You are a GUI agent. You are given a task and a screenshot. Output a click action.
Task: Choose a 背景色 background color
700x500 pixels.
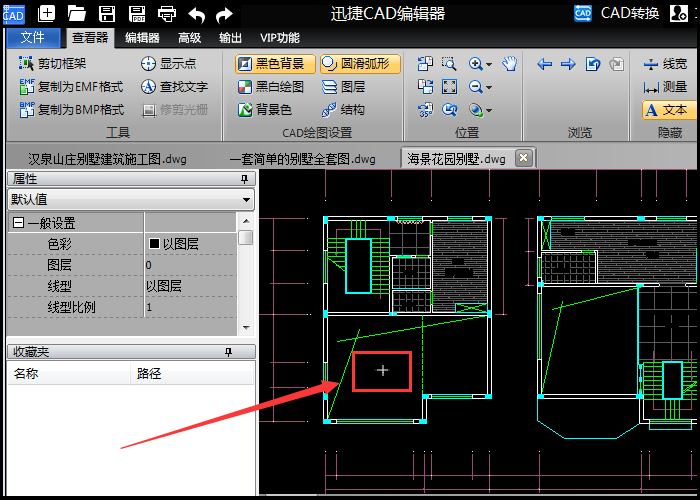(265, 110)
